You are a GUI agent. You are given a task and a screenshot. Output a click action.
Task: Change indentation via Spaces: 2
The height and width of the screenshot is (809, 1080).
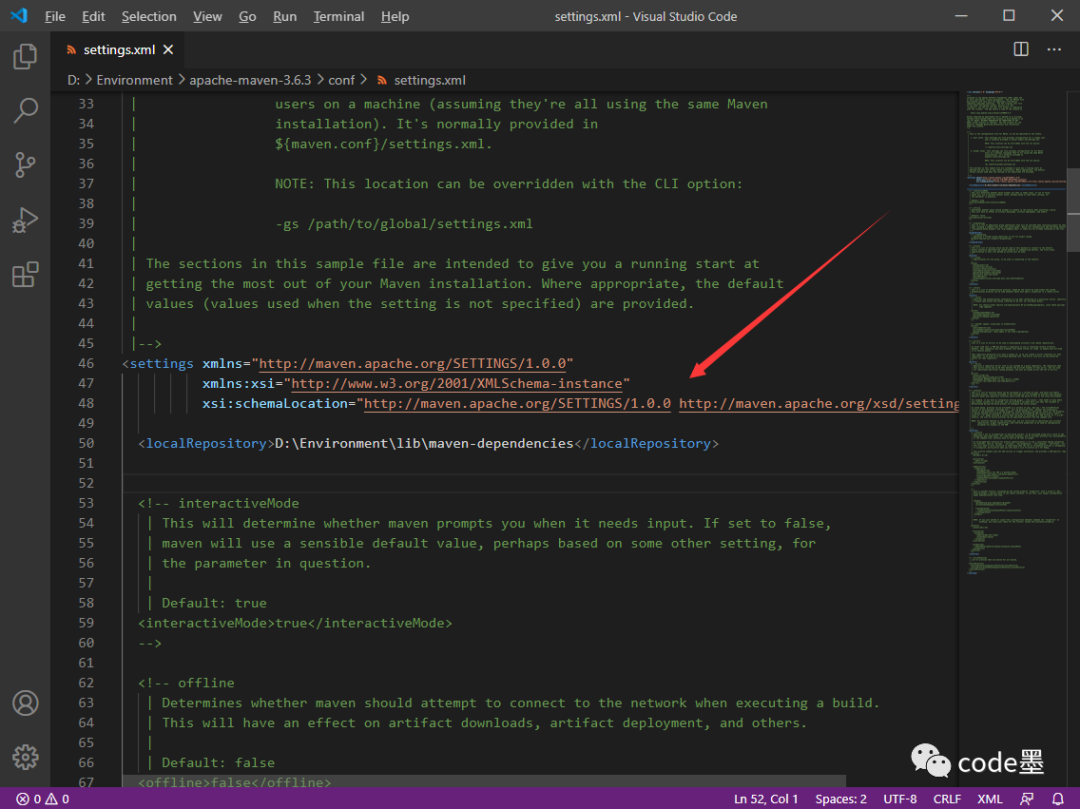[x=840, y=799]
